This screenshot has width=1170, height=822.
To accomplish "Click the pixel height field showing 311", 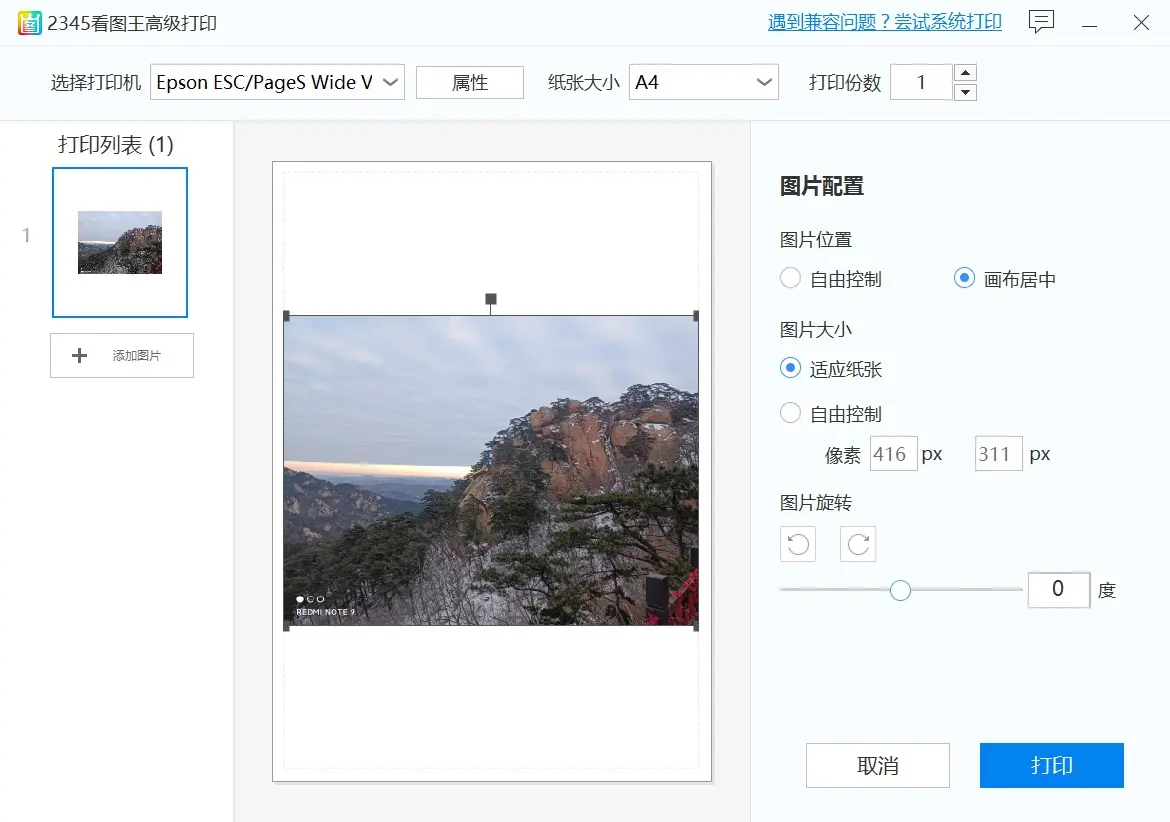I will 998,454.
